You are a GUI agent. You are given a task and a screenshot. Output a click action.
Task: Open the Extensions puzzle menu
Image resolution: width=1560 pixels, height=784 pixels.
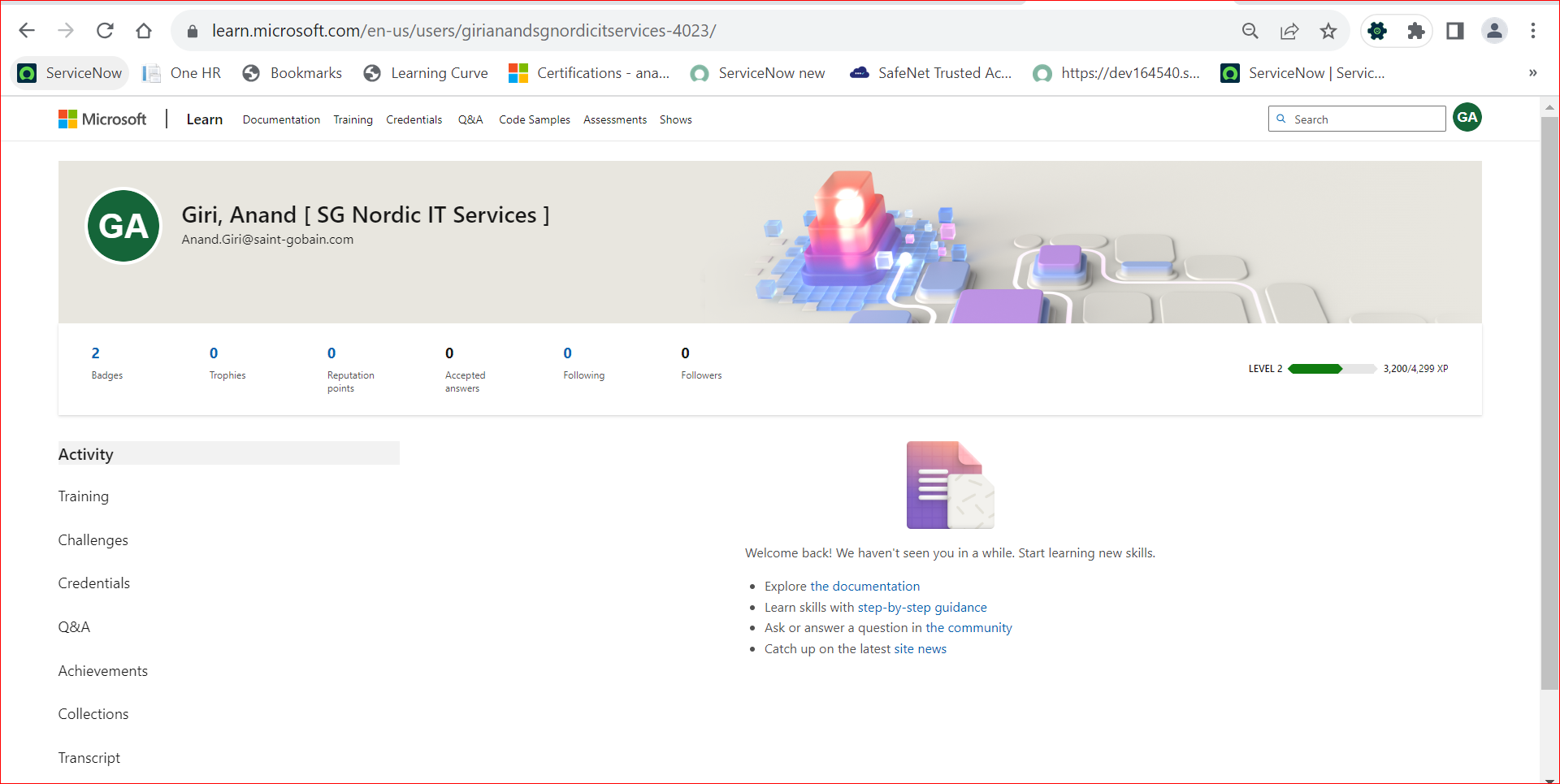(1416, 31)
